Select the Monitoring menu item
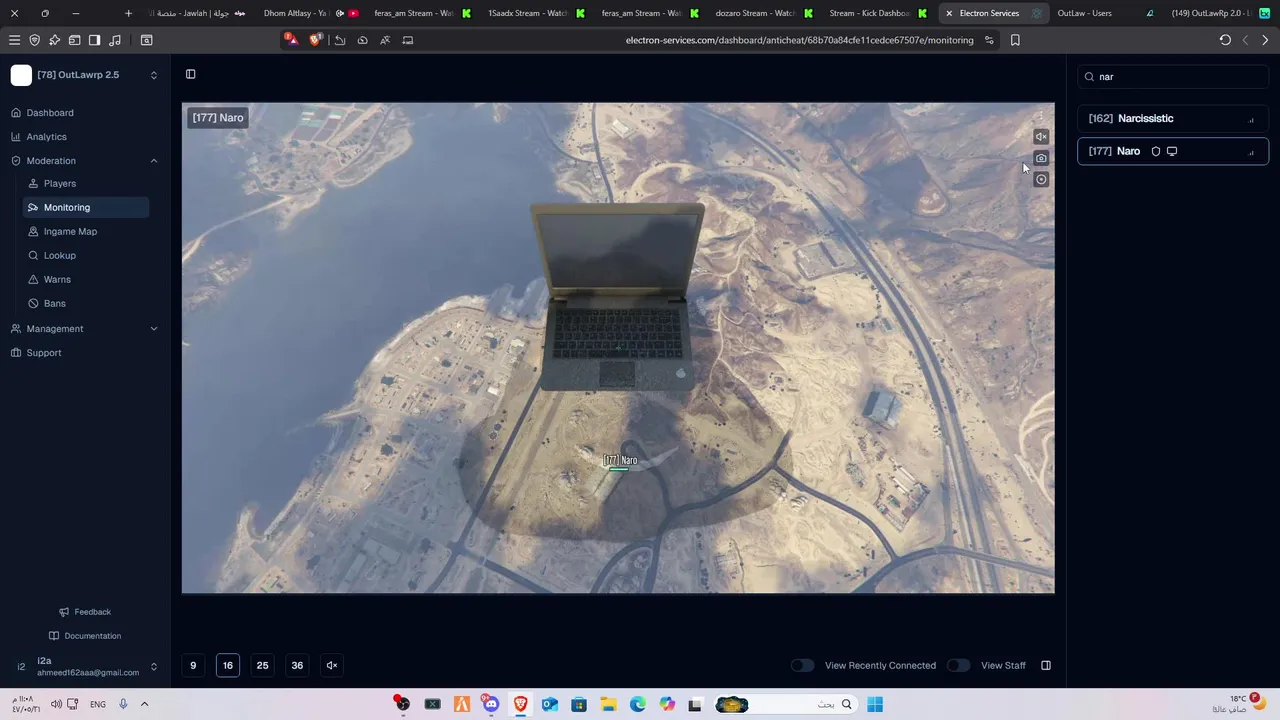 pyautogui.click(x=86, y=207)
